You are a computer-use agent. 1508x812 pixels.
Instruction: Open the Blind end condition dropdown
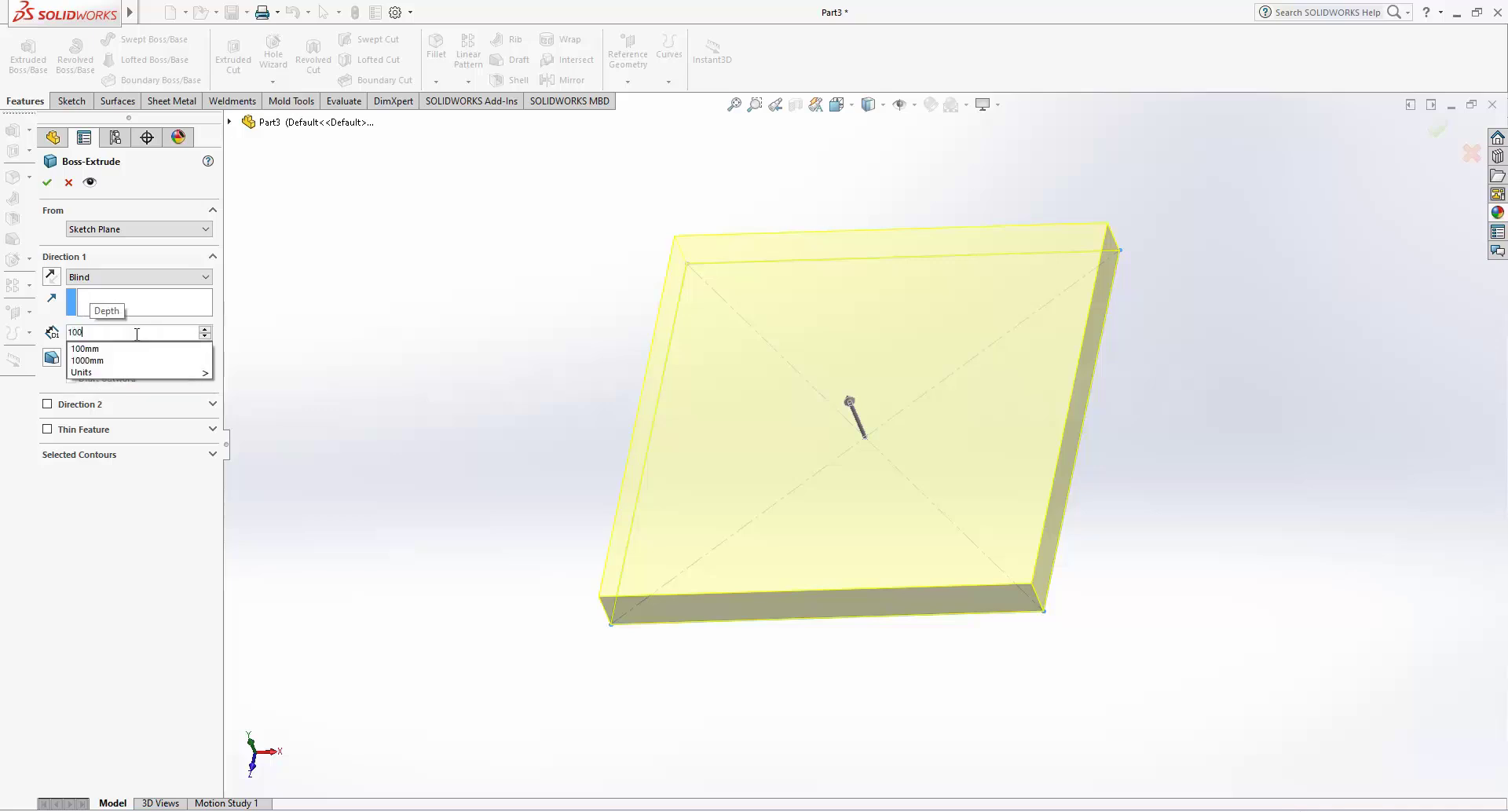pyautogui.click(x=139, y=277)
